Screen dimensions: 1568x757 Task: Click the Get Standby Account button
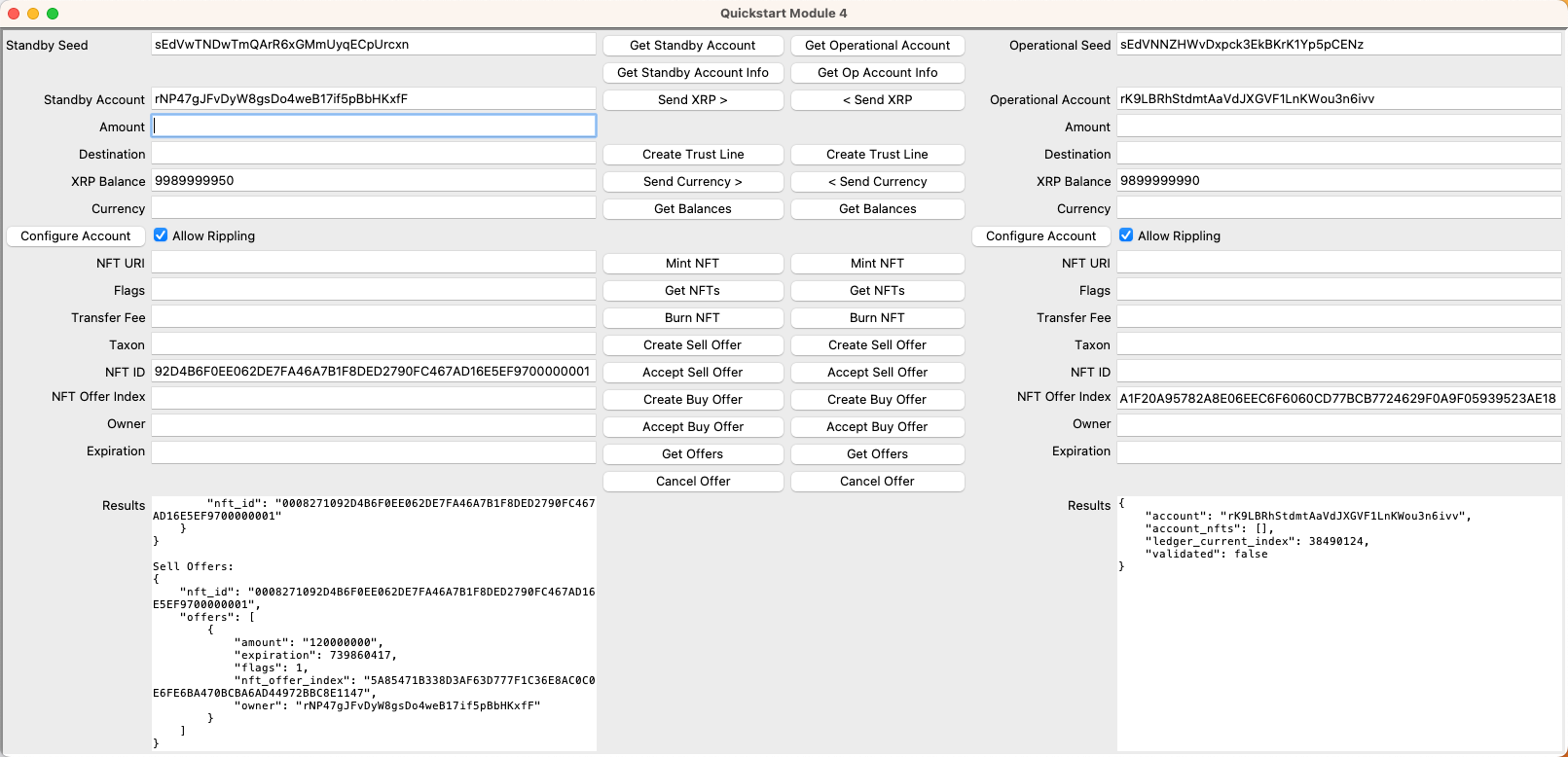coord(692,46)
